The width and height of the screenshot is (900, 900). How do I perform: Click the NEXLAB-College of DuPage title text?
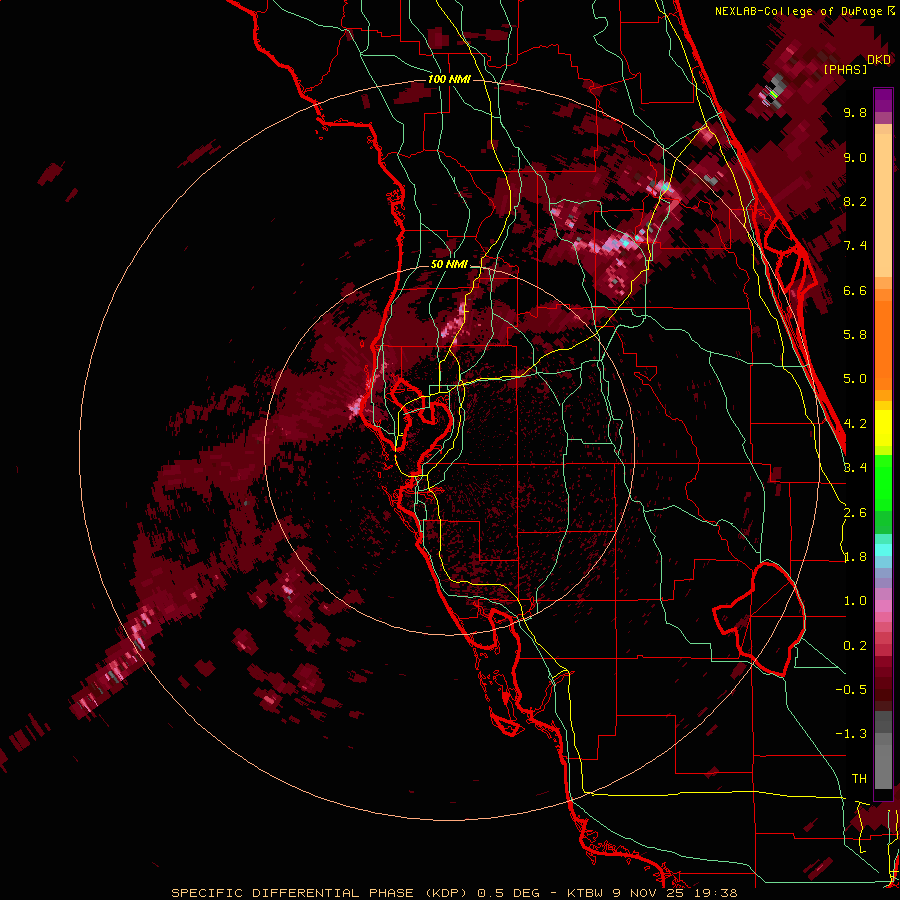pos(798,11)
